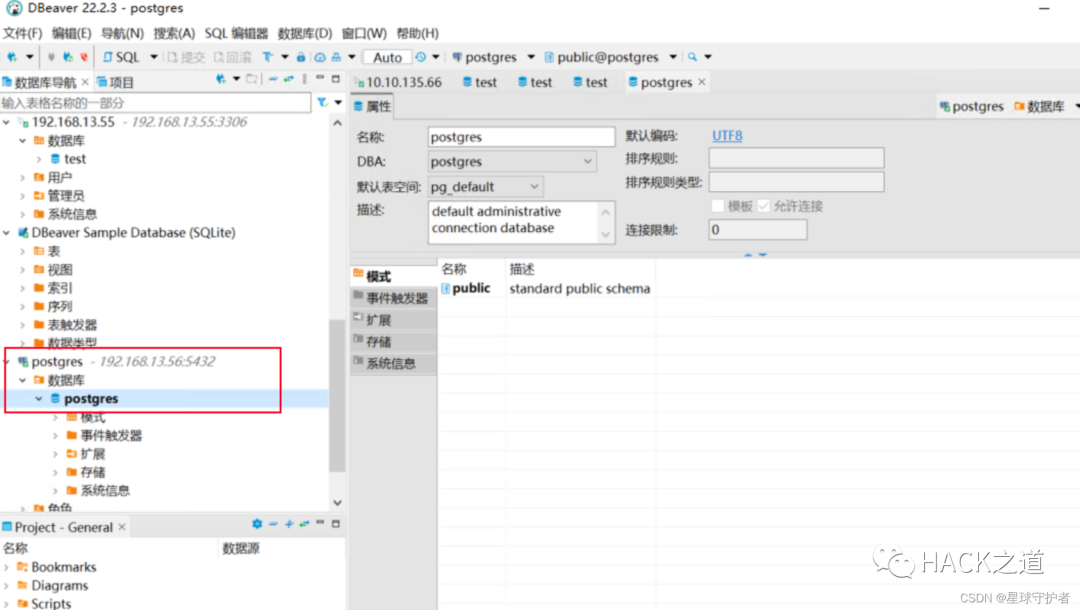The height and width of the screenshot is (610, 1080).
Task: Click the 提交 commit button
Action: [x=186, y=57]
